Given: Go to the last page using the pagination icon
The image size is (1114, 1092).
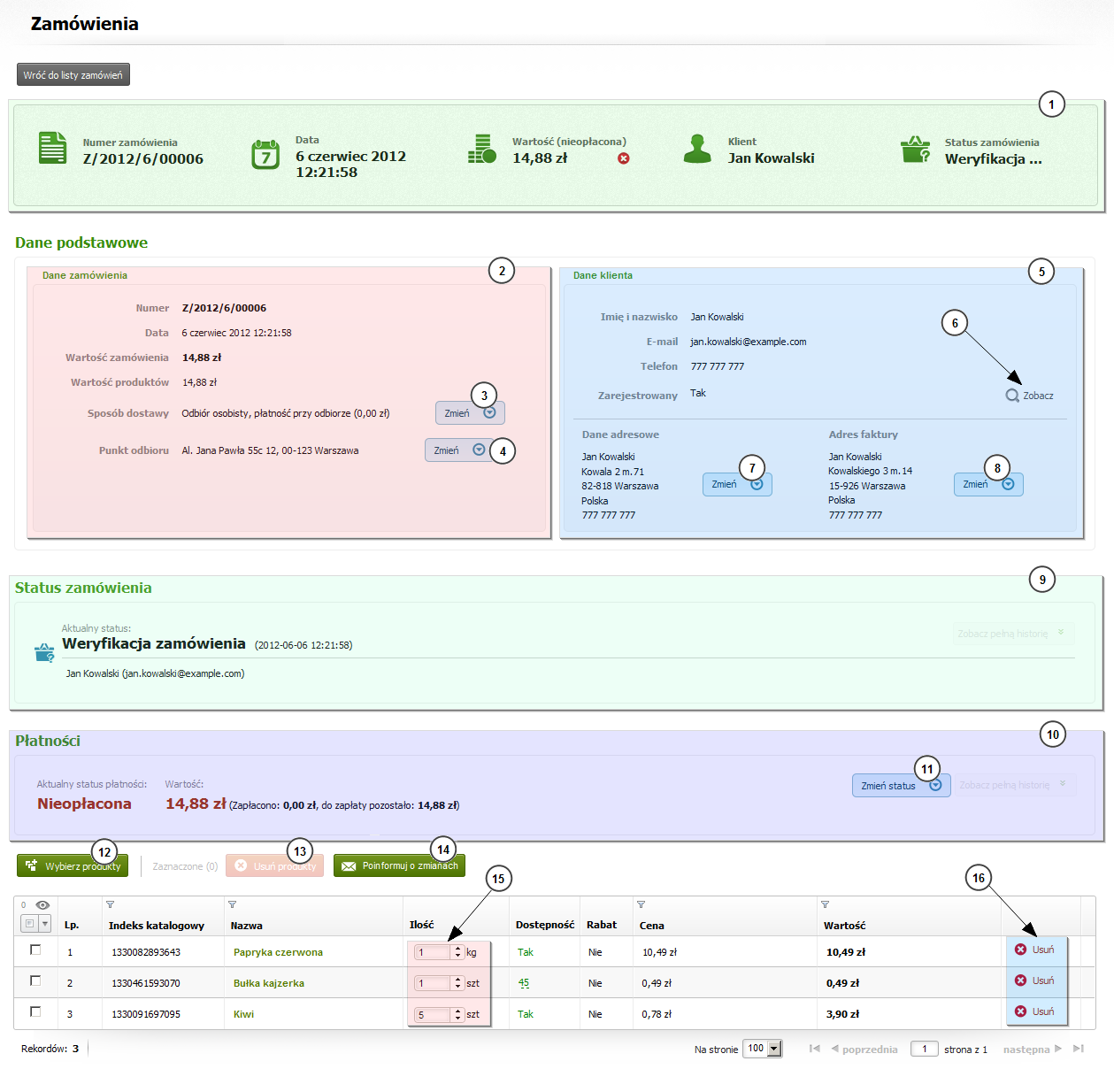Looking at the screenshot, I should click(1078, 1049).
